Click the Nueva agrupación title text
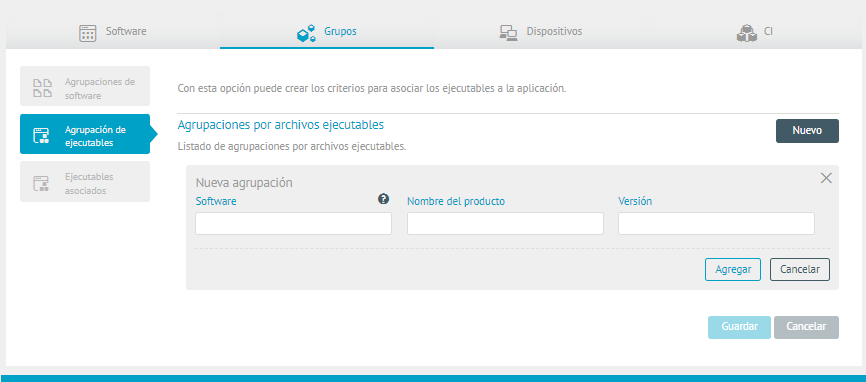Viewport: 866px width, 382px height. point(244,183)
